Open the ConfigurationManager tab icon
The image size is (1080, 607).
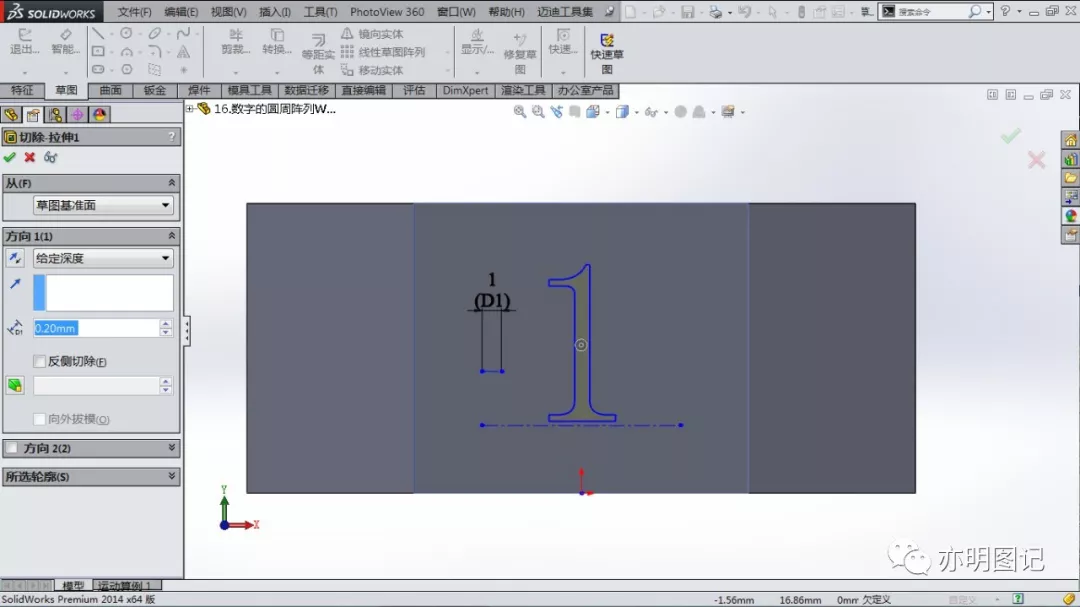55,115
